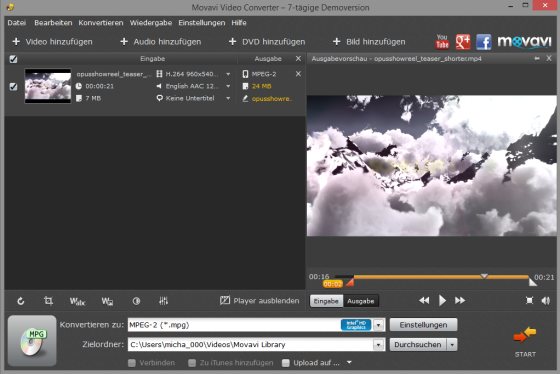
Task: Click the MPG disc format icon
Action: pyautogui.click(x=32, y=341)
